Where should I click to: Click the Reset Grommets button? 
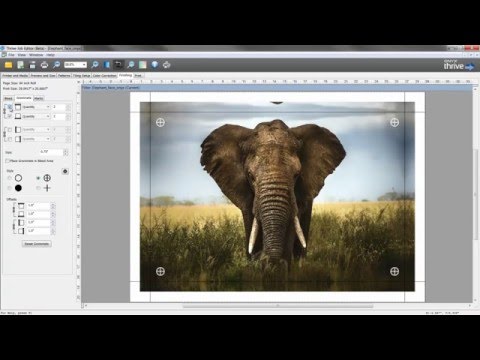tap(37, 244)
